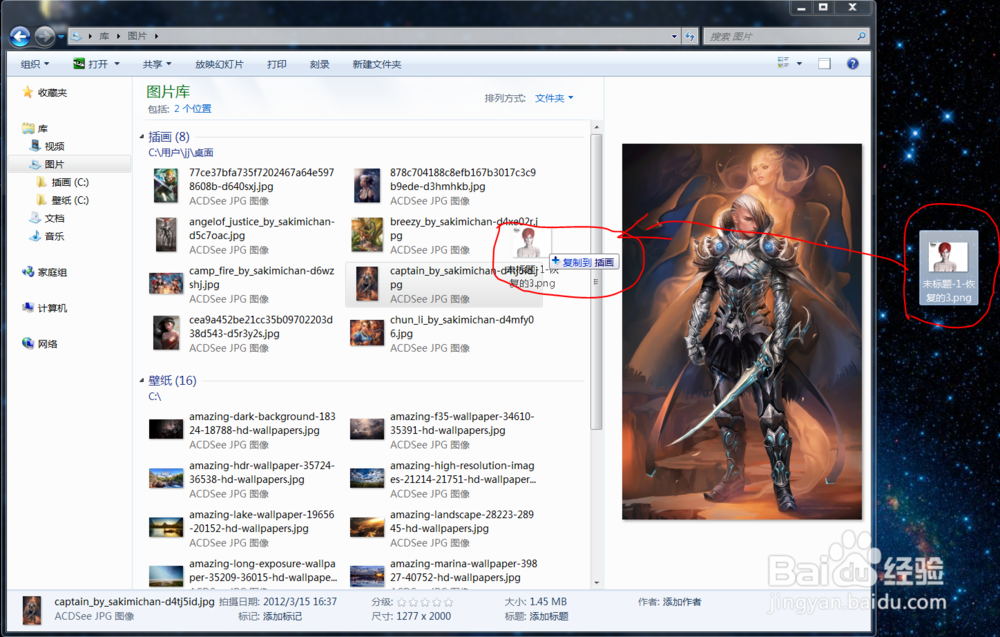Click the 打开 button in the toolbar

pyautogui.click(x=92, y=64)
